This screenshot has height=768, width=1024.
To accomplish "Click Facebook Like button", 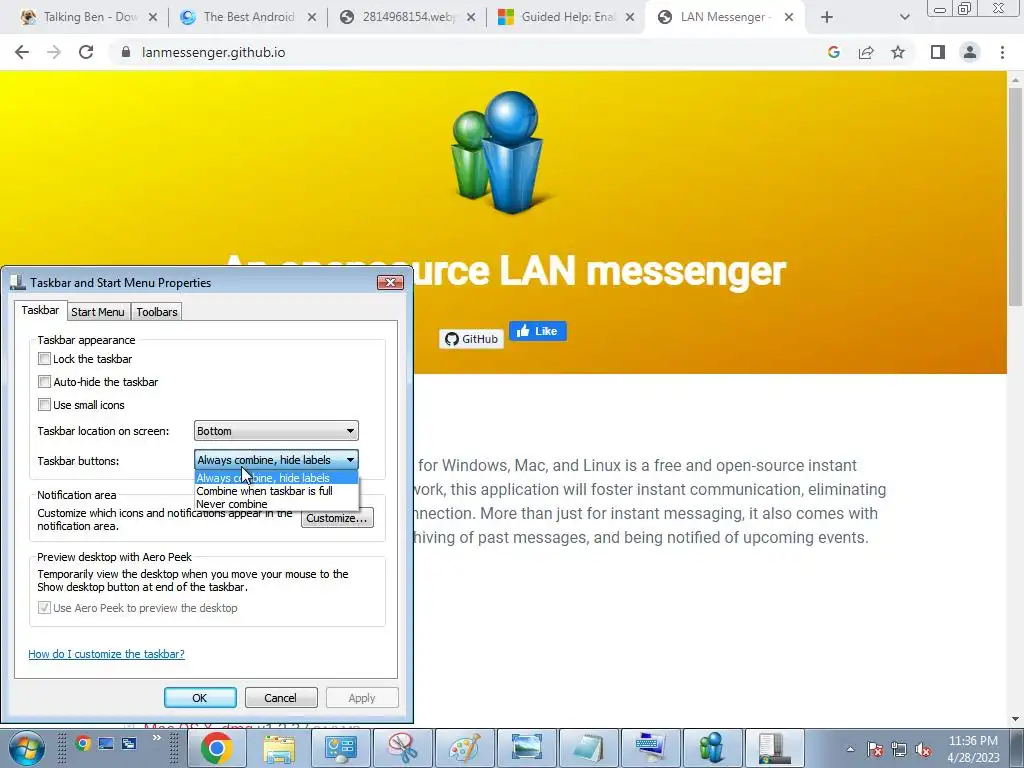I will click(x=537, y=331).
